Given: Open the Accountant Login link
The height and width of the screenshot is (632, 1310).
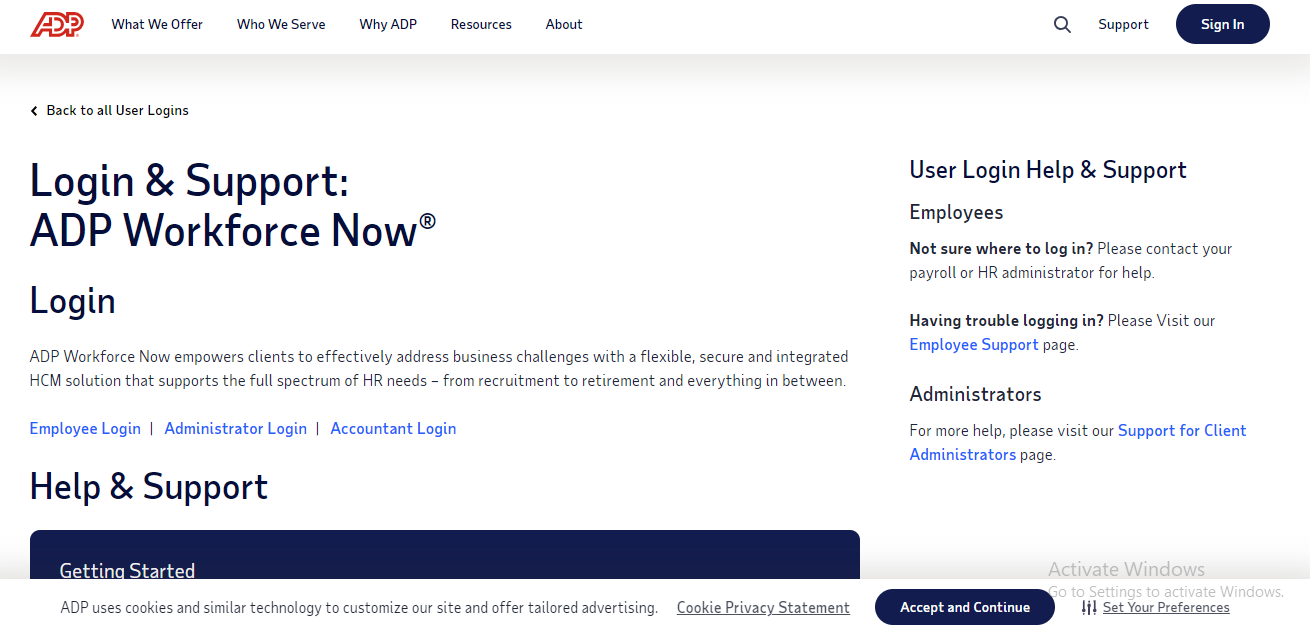Looking at the screenshot, I should [393, 428].
